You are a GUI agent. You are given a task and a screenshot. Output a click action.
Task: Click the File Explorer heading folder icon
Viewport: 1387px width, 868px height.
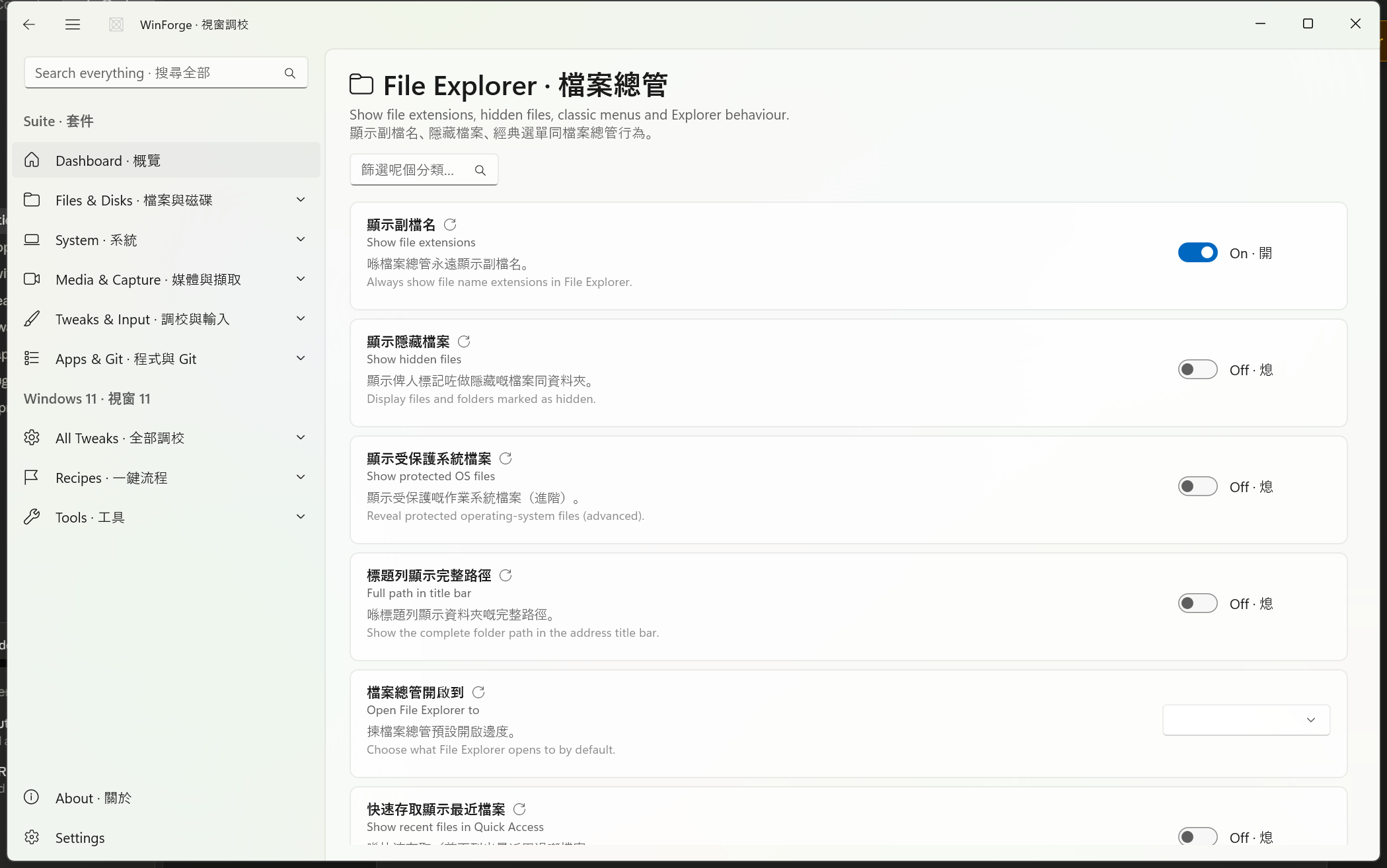click(x=361, y=85)
